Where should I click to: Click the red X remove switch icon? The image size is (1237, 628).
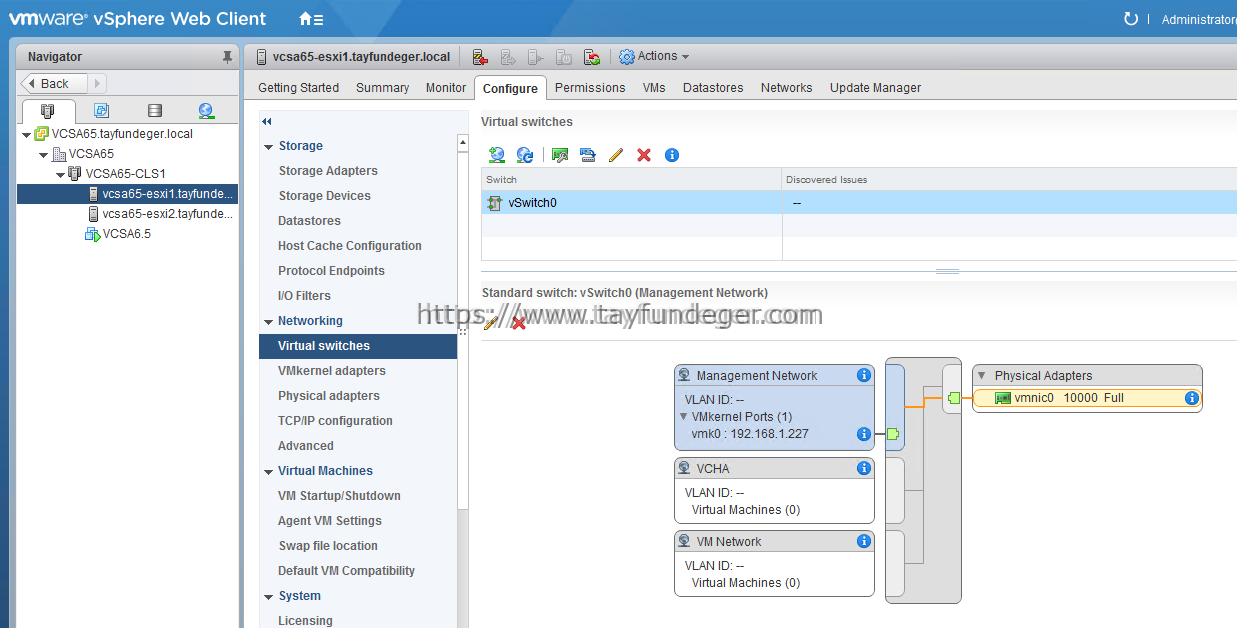pos(644,155)
